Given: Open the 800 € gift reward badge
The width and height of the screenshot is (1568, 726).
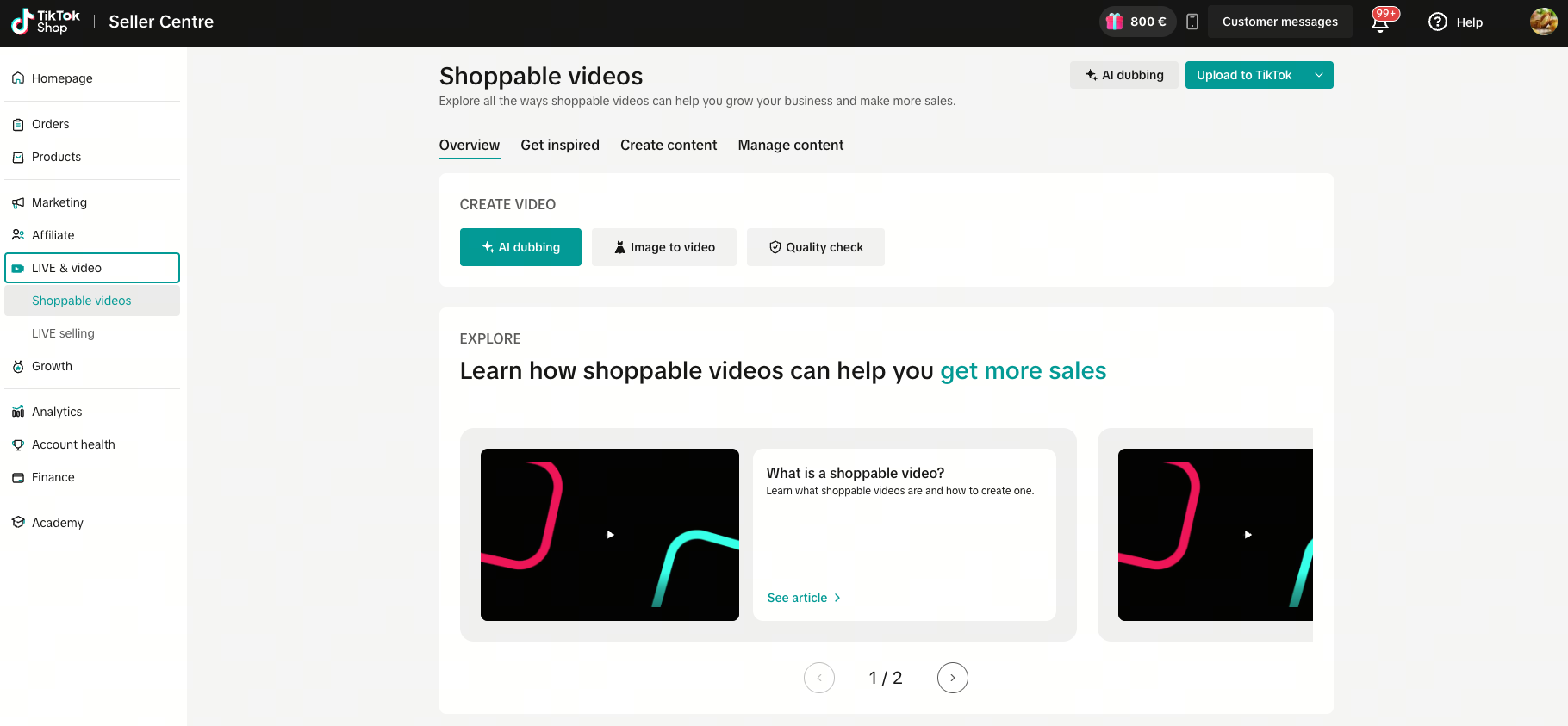Looking at the screenshot, I should click(x=1137, y=22).
